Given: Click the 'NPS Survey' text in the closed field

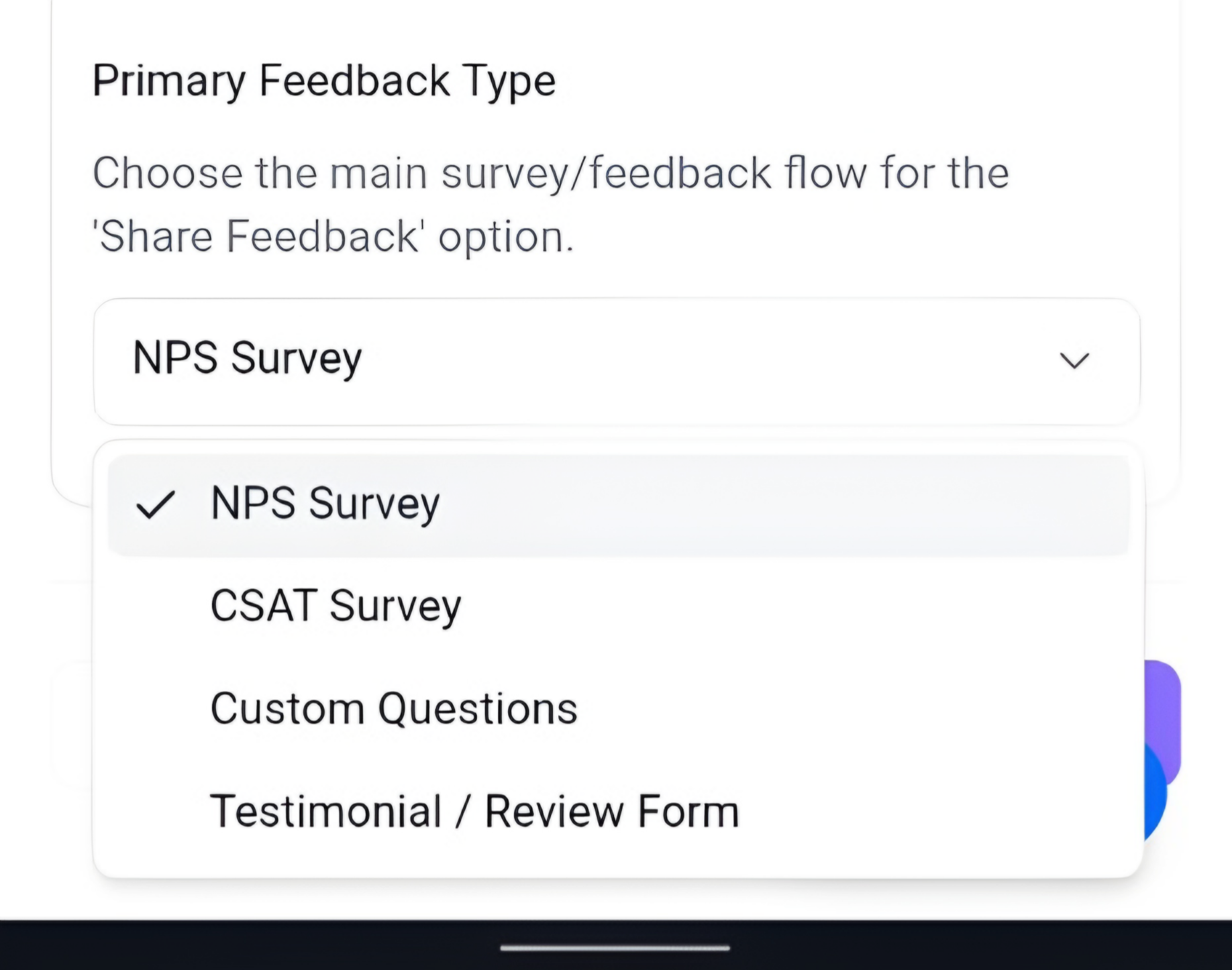Looking at the screenshot, I should 247,358.
